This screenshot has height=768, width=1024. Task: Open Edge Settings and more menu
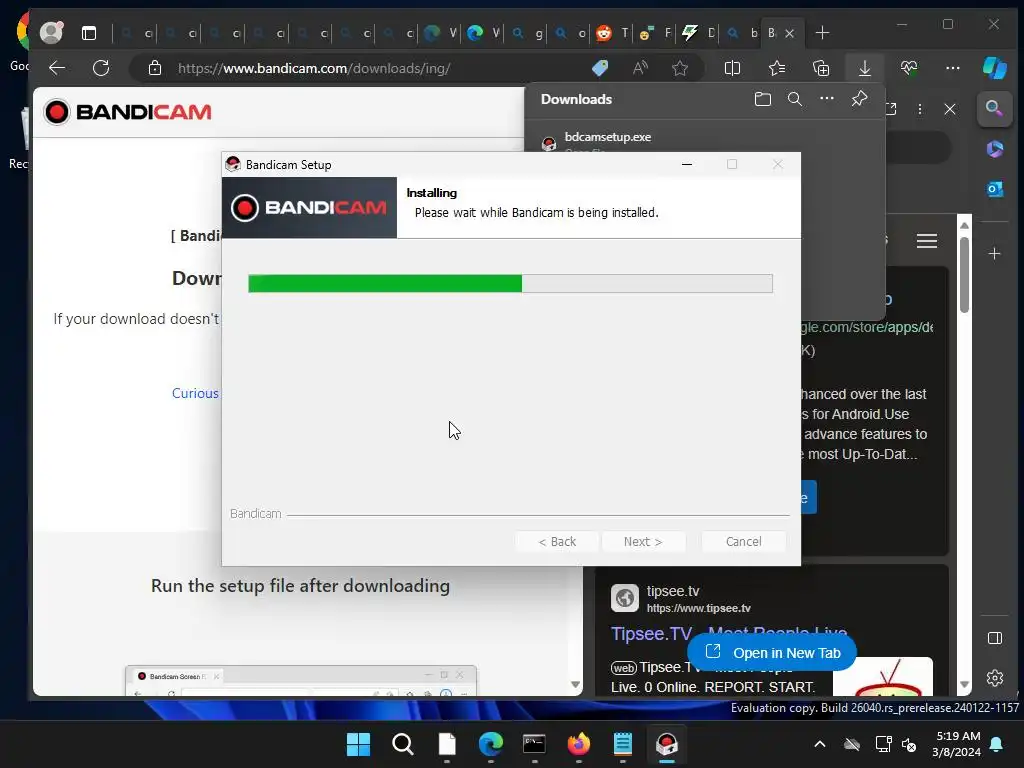(x=953, y=68)
